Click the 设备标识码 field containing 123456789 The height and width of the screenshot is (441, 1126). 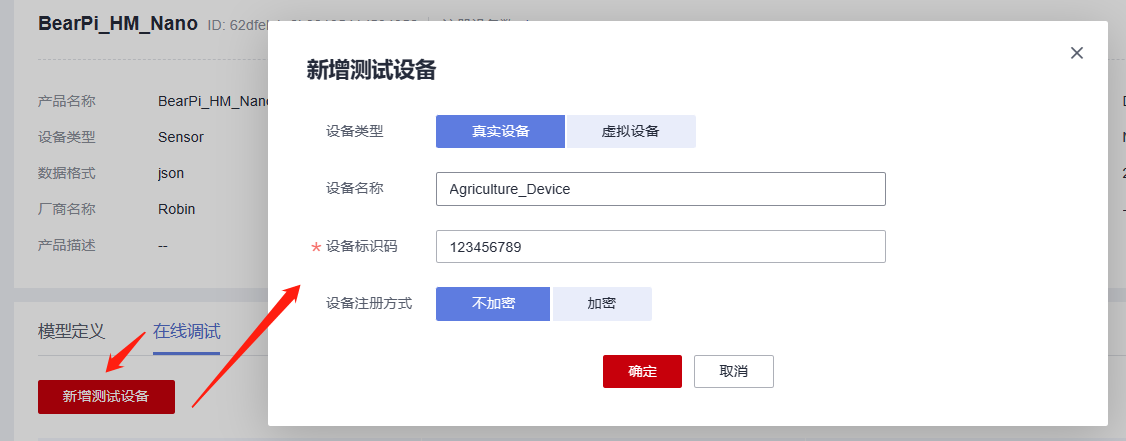660,247
